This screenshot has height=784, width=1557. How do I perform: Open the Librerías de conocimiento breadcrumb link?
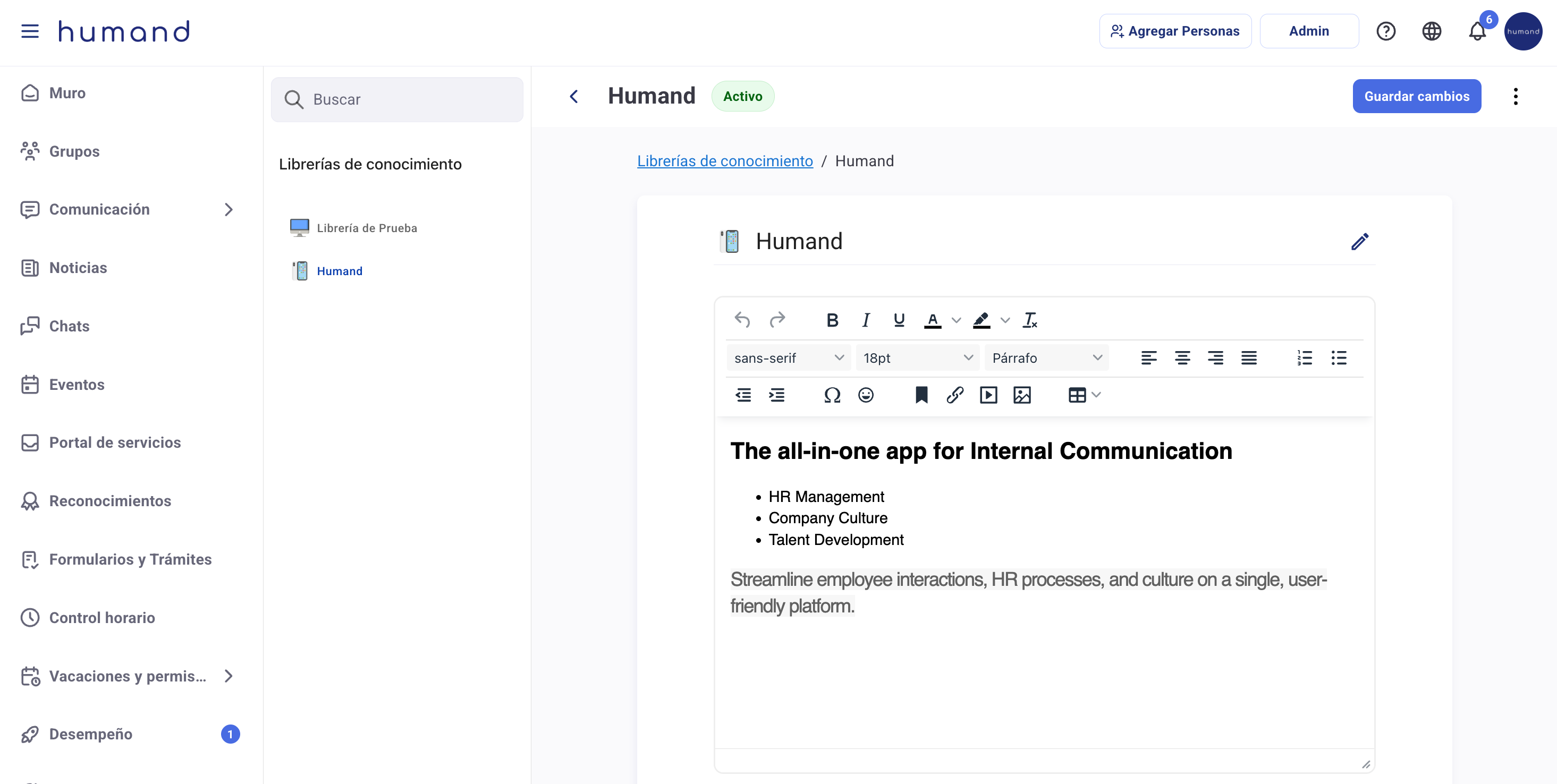[725, 161]
